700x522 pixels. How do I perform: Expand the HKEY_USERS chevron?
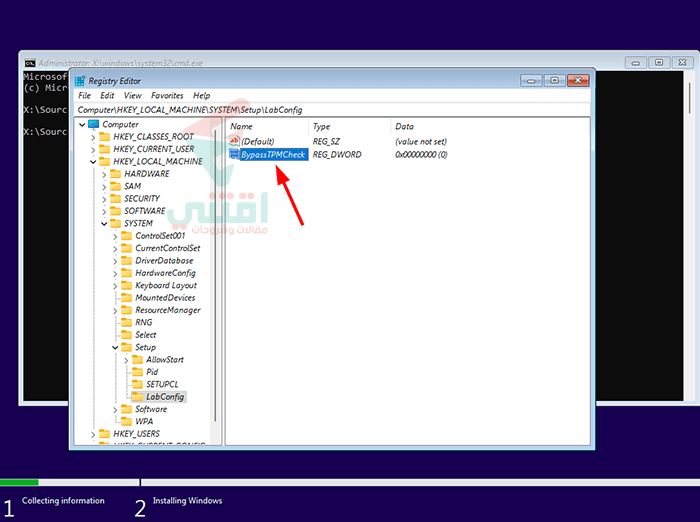pyautogui.click(x=93, y=434)
